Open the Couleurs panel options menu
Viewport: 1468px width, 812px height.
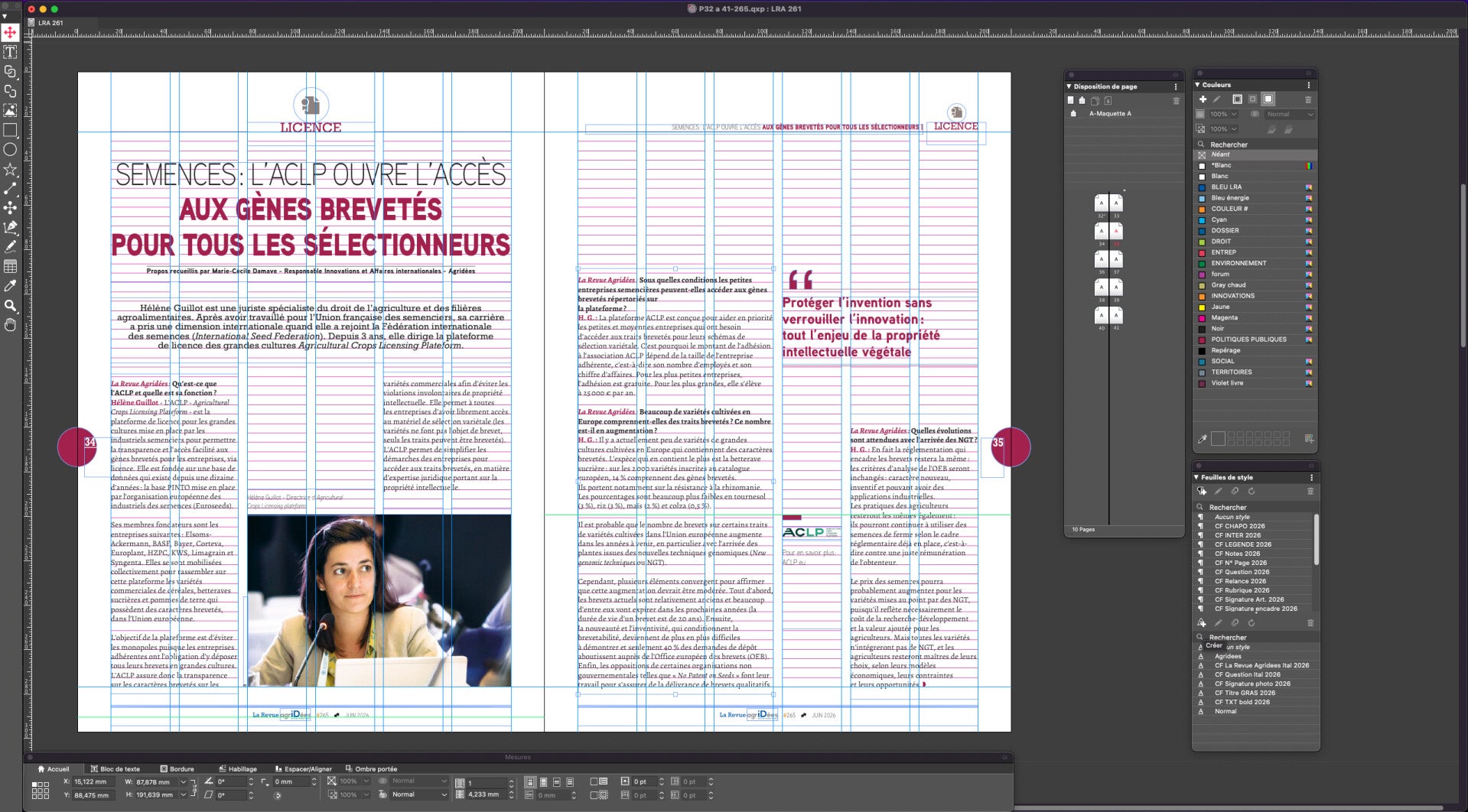(x=1309, y=85)
